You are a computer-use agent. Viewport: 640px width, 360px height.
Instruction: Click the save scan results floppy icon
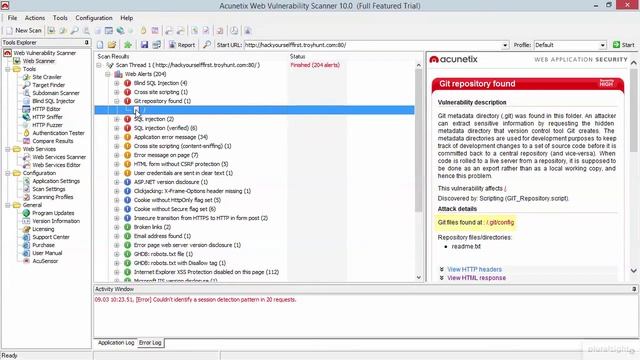click(144, 45)
